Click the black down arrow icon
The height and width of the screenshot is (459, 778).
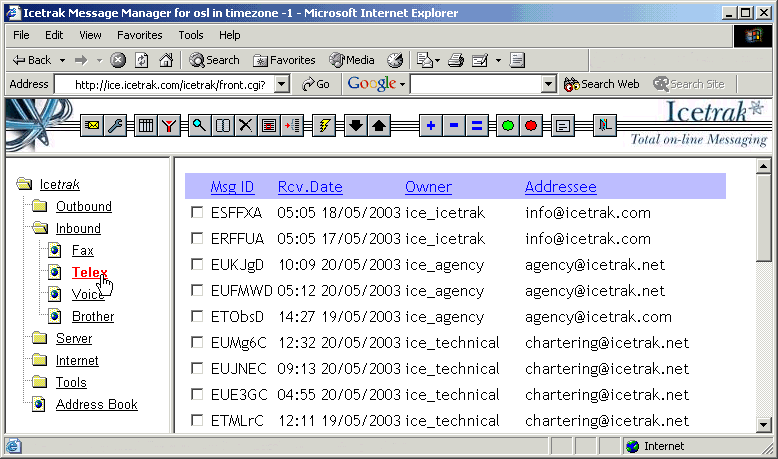[356, 126]
